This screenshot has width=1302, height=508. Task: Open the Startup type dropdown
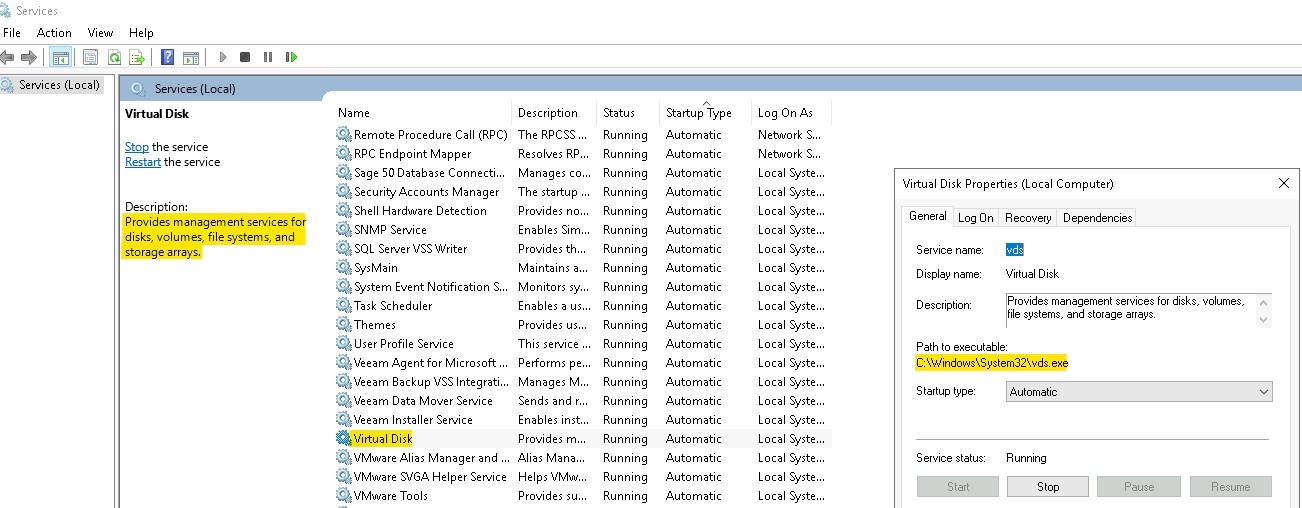(1138, 392)
